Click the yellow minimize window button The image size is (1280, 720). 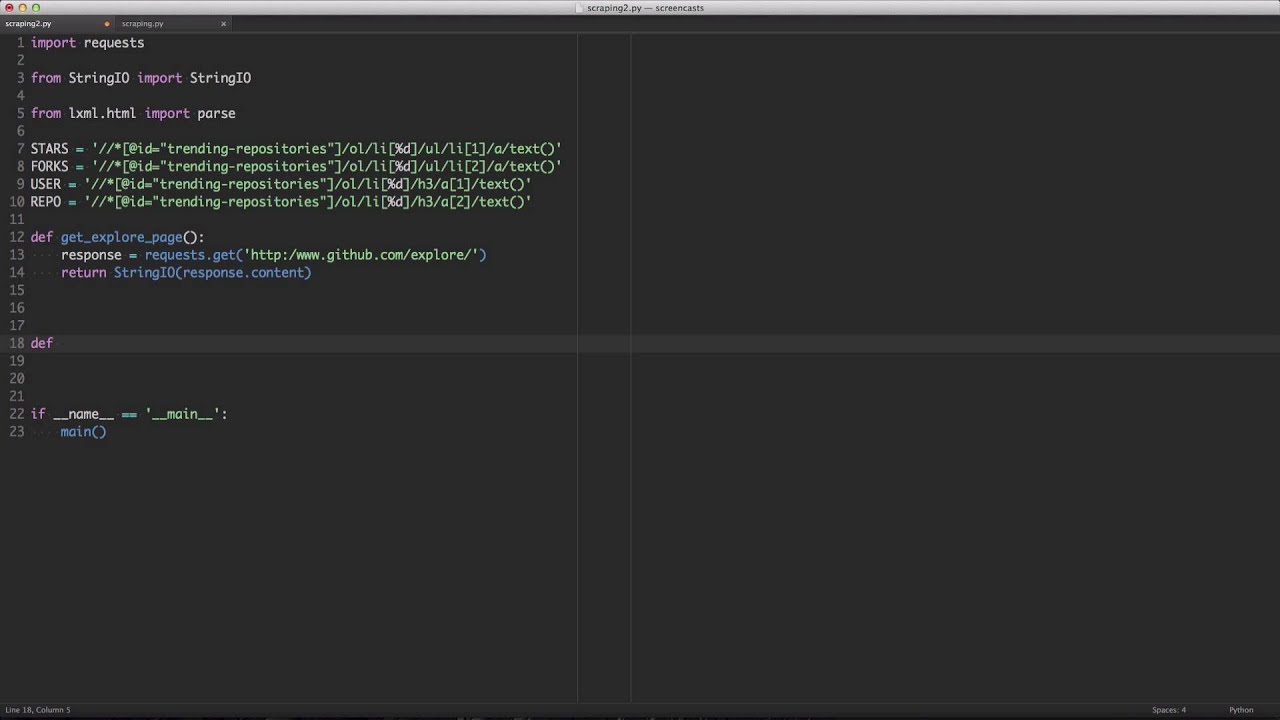(22, 8)
